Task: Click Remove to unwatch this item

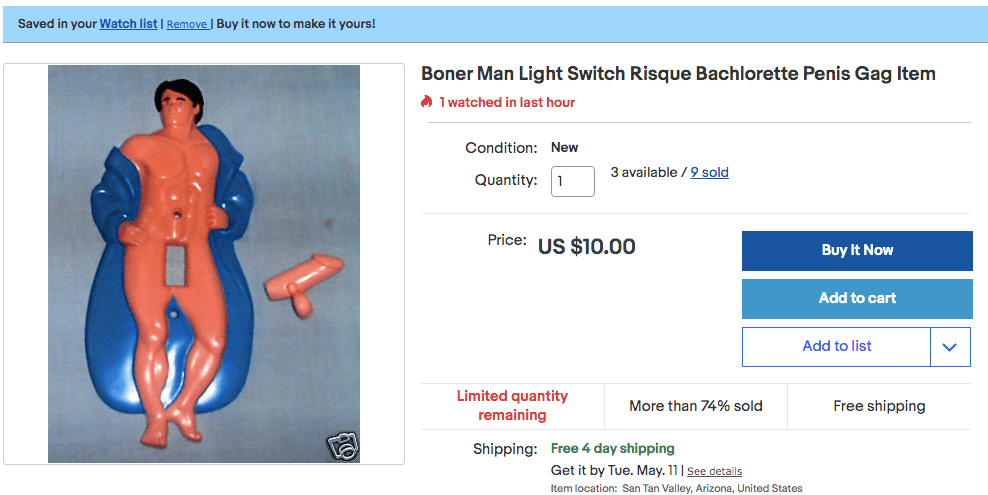Action: coord(187,24)
